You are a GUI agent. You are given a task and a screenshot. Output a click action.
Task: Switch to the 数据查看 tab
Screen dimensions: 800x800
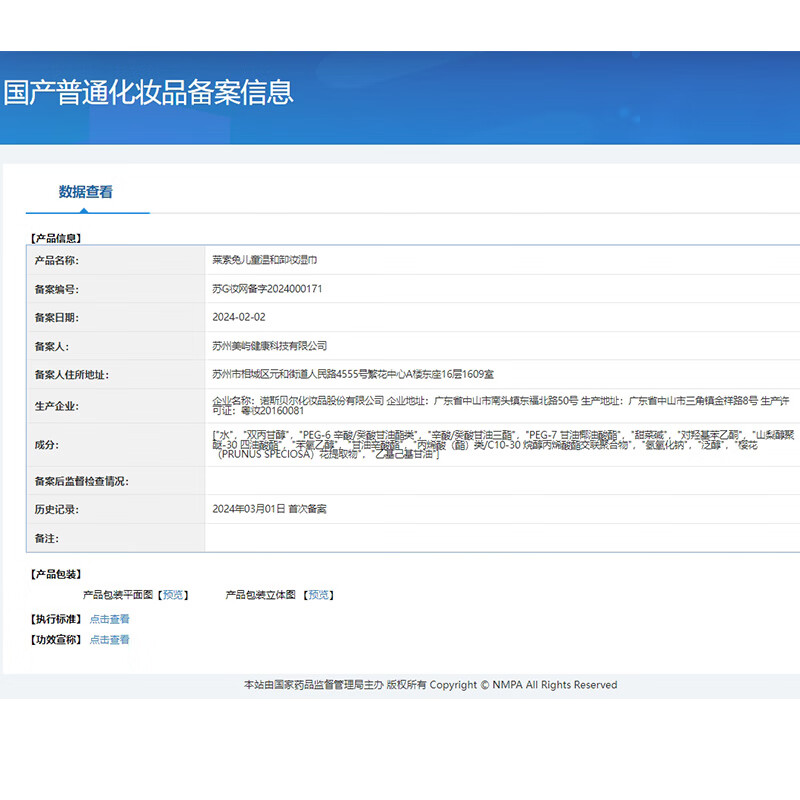(88, 191)
